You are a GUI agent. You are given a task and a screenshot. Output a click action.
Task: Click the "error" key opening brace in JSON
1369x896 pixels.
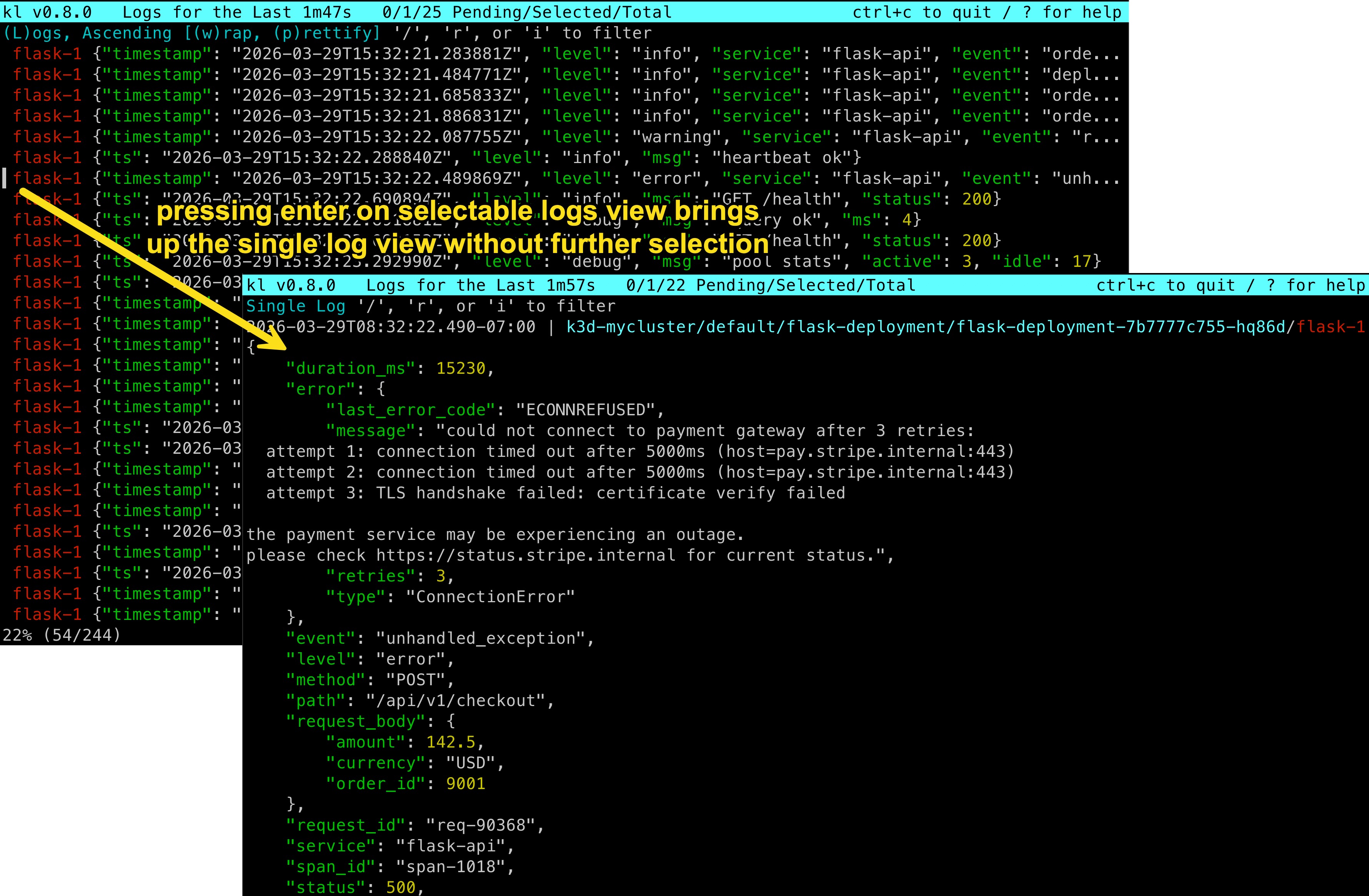click(x=381, y=389)
